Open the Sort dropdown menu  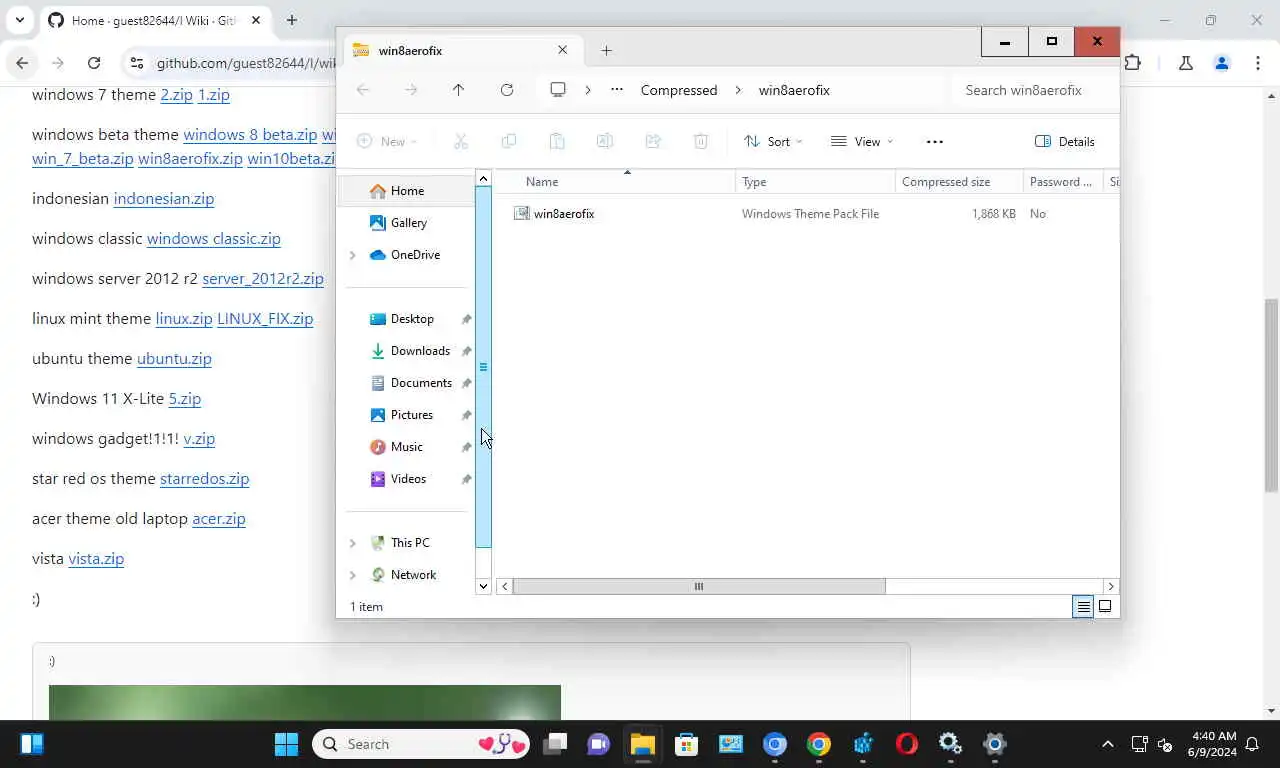pyautogui.click(x=773, y=141)
